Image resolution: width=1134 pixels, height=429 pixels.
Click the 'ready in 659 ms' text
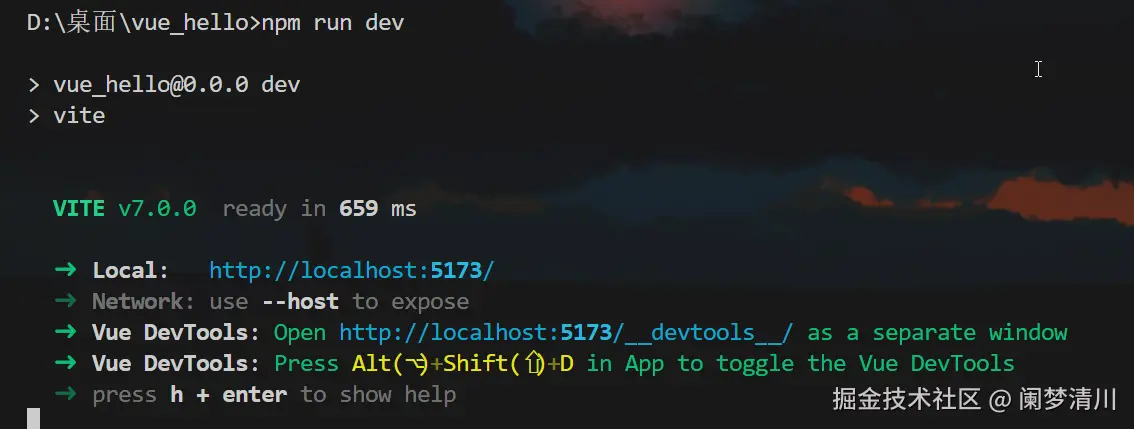click(x=319, y=209)
